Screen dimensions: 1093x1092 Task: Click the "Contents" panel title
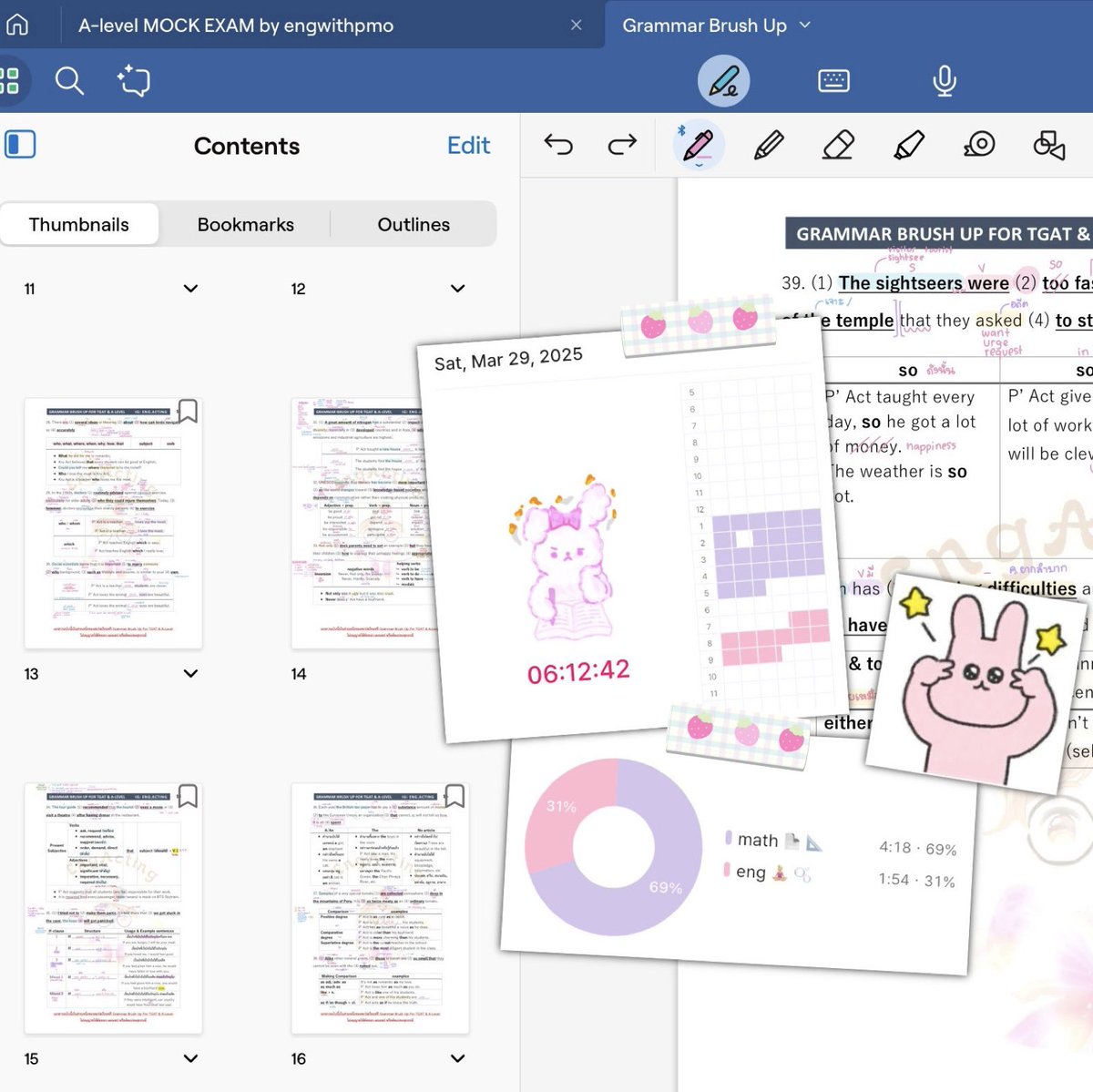click(x=247, y=146)
